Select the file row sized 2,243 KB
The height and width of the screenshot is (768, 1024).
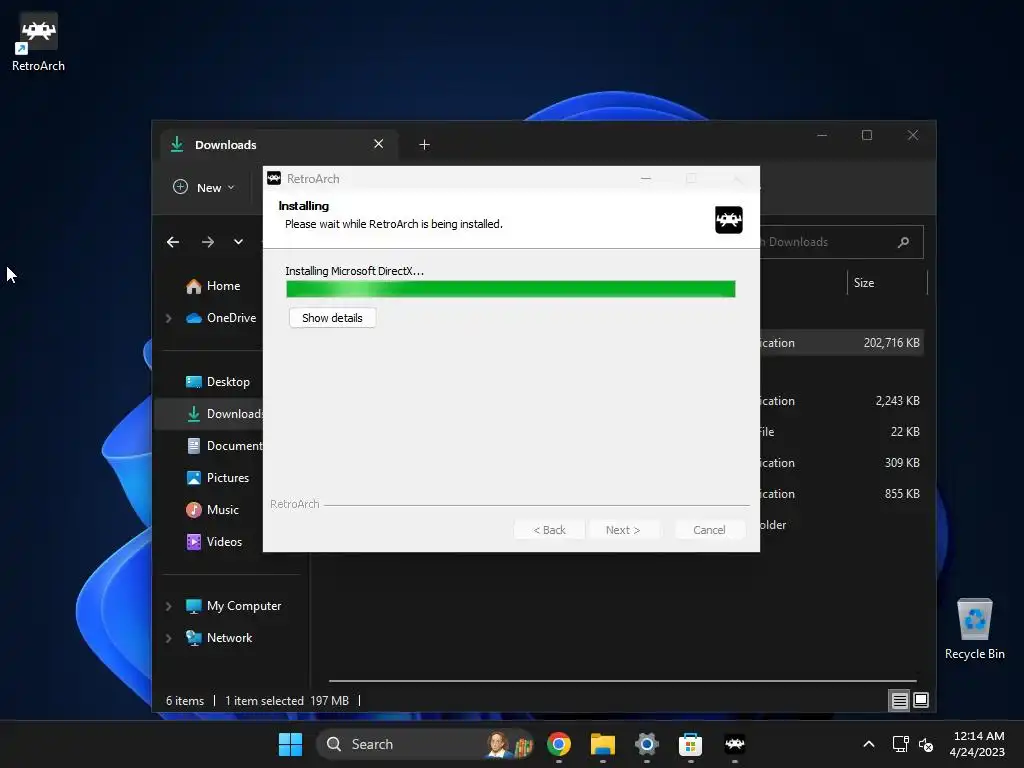(841, 401)
